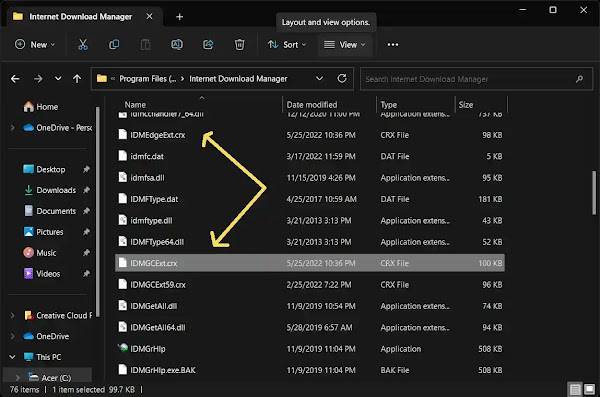The height and width of the screenshot is (397, 600).
Task: Select the IDMFType.dat file
Action: (310, 199)
